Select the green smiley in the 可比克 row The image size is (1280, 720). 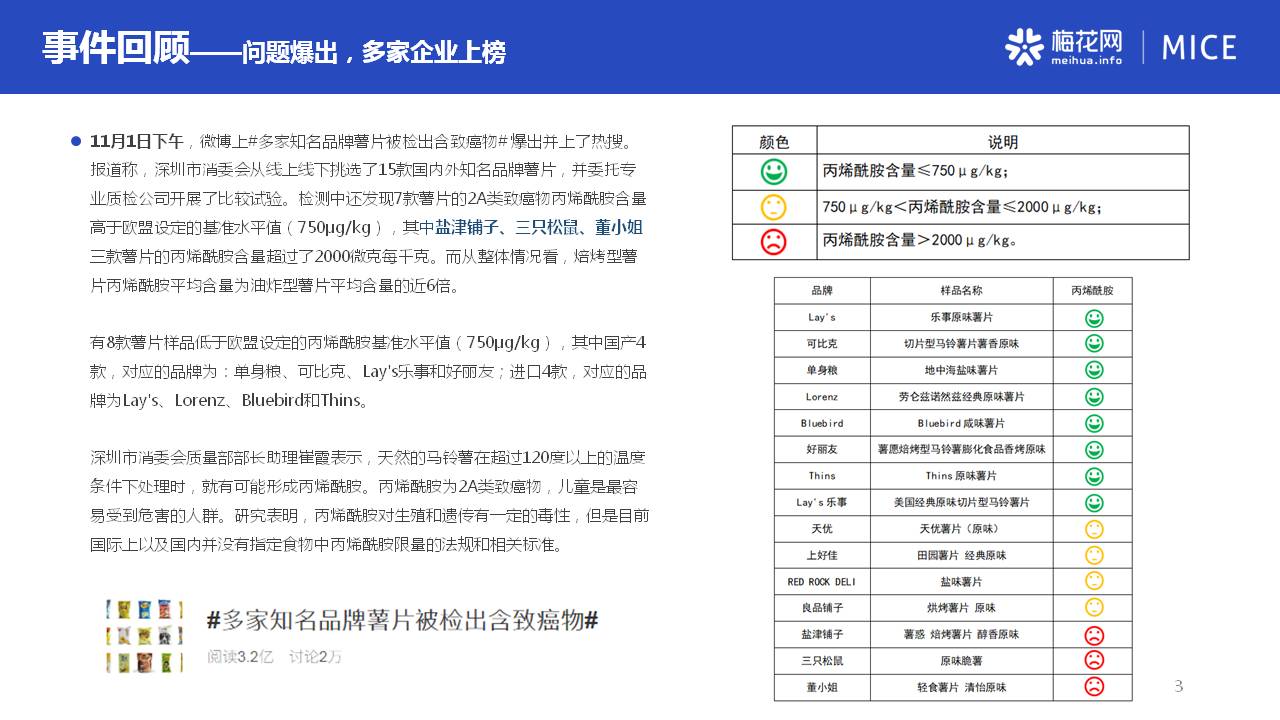(x=1094, y=344)
